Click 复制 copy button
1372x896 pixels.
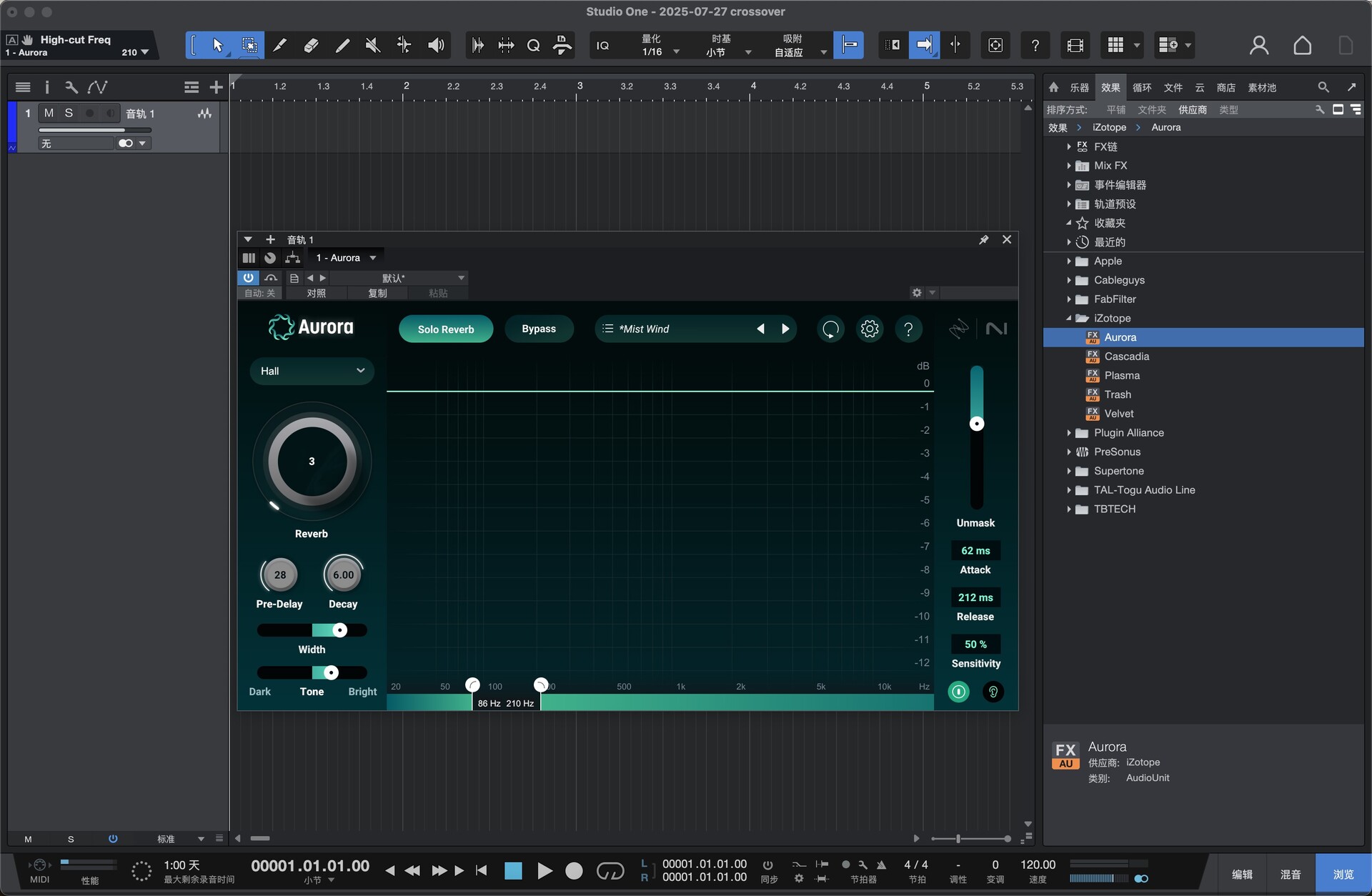(377, 293)
